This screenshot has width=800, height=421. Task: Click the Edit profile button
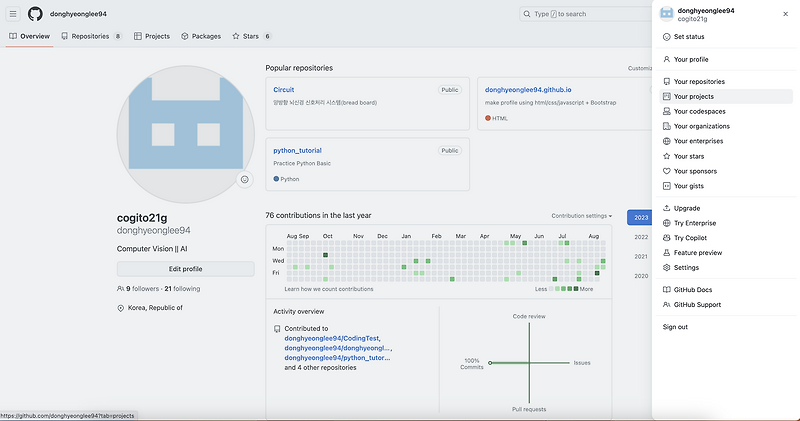186,269
